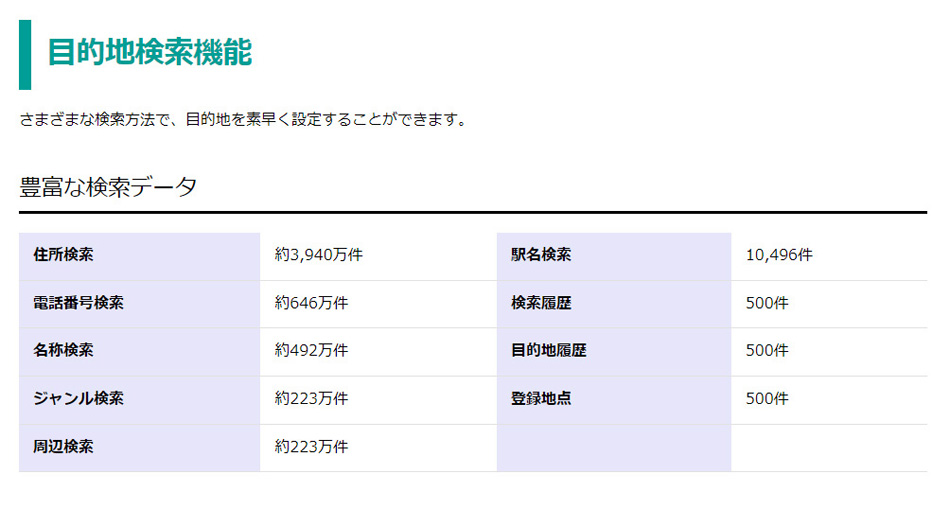
Task: Click the 名称検索 row label
Action: 63,351
